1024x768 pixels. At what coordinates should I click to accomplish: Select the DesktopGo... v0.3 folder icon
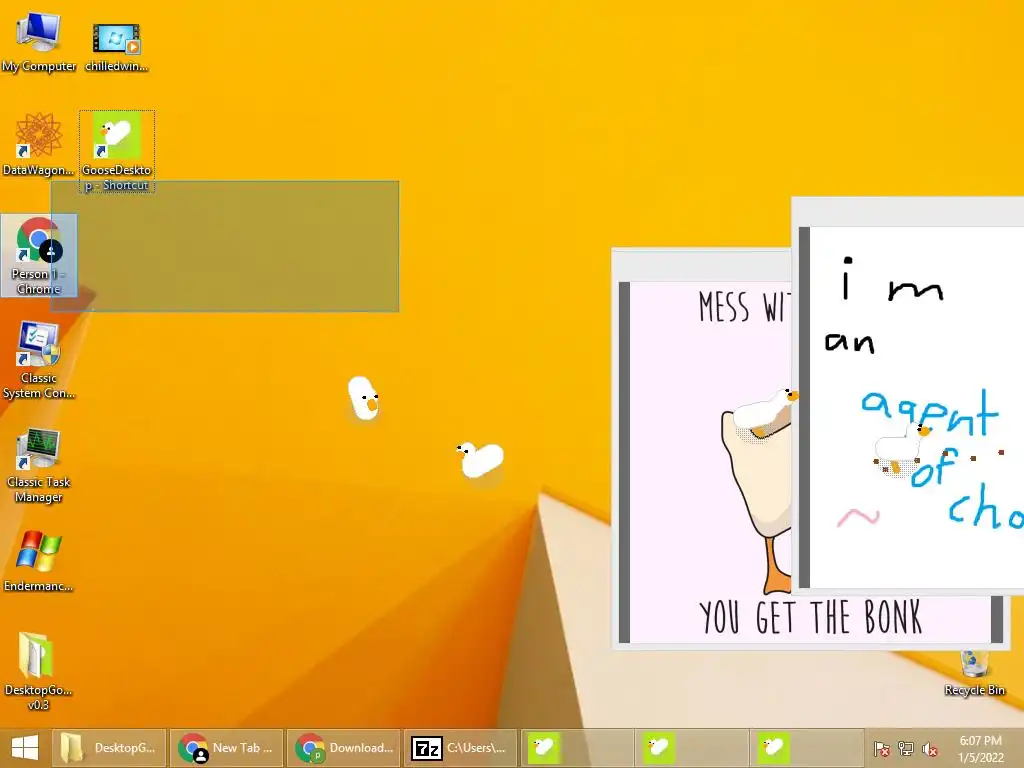tap(39, 670)
